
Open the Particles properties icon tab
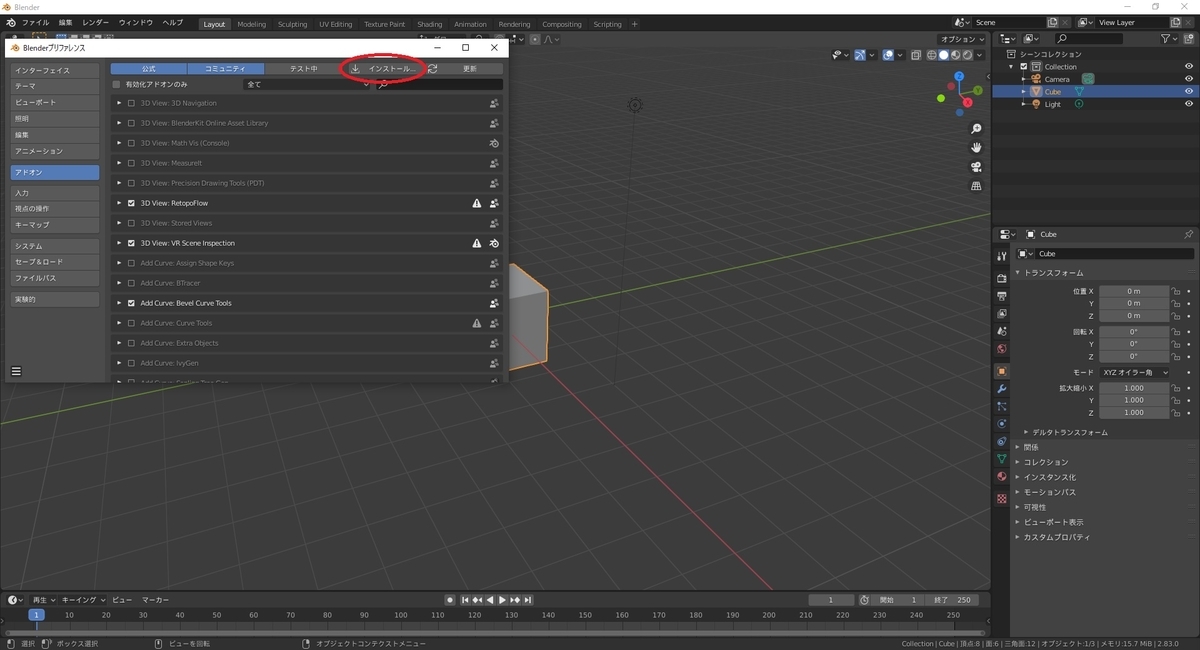1002,406
